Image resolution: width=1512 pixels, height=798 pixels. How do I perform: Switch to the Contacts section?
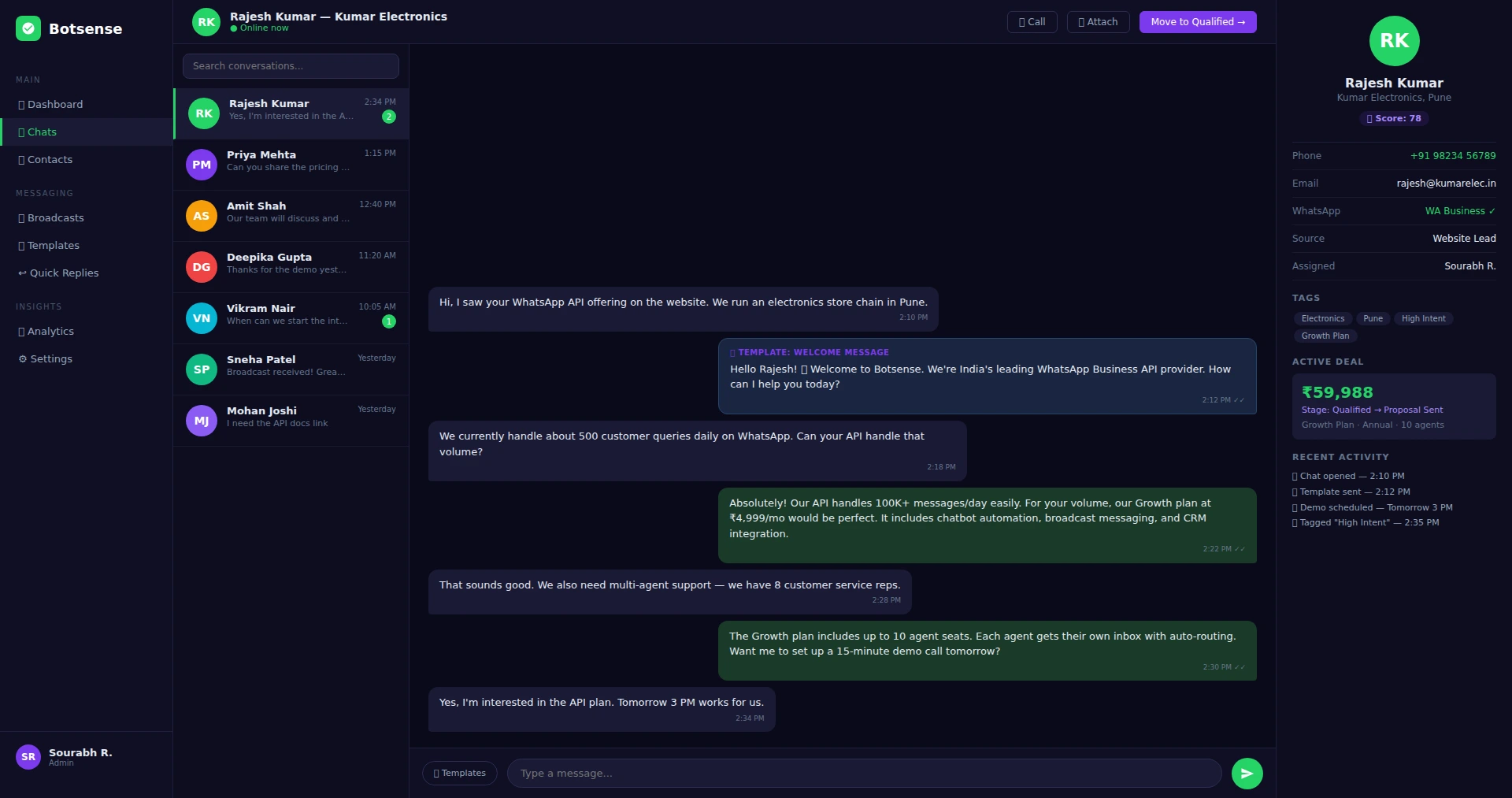[x=21, y=159]
